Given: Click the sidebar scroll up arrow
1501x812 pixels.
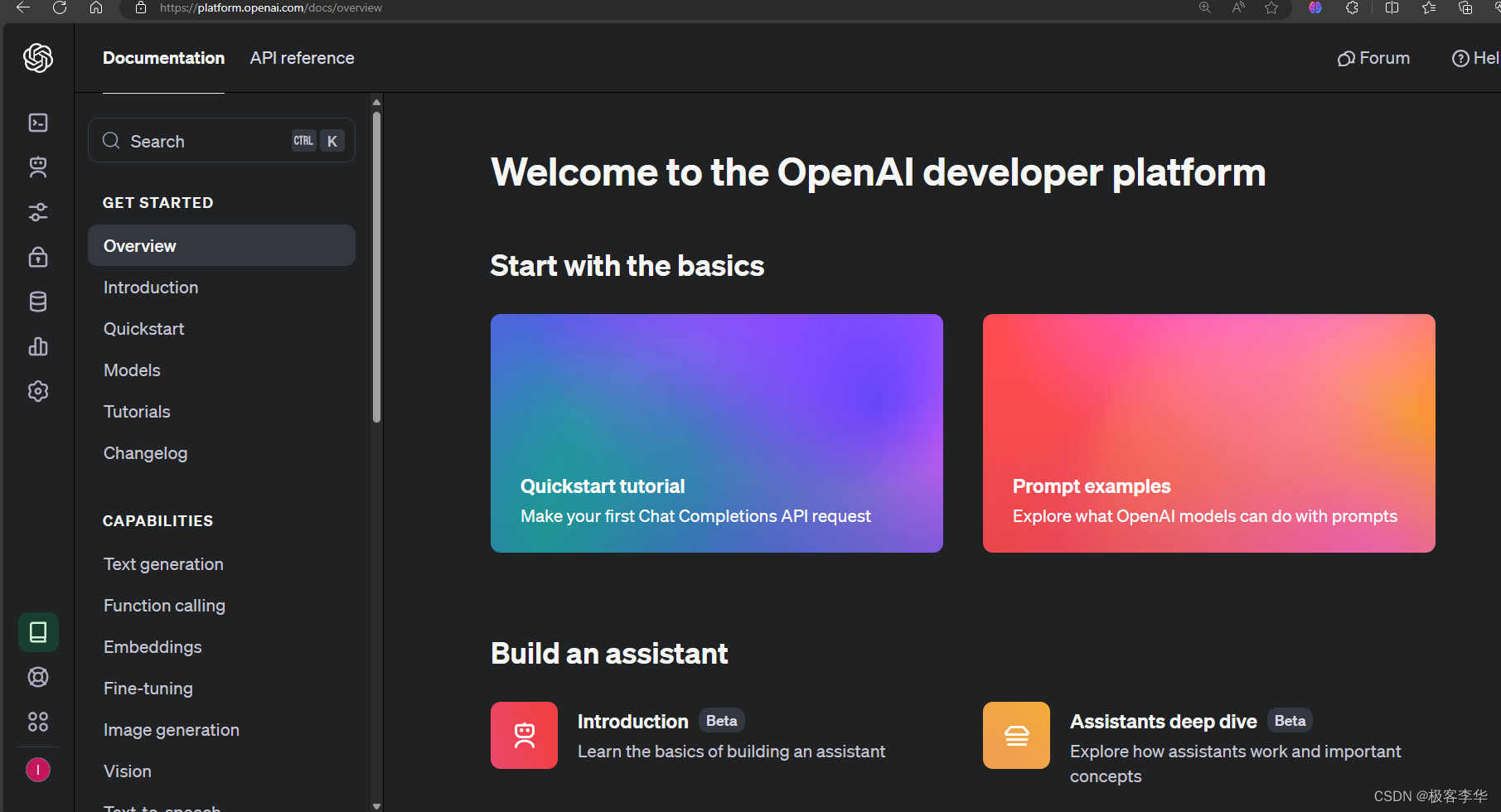Looking at the screenshot, I should pos(376,103).
